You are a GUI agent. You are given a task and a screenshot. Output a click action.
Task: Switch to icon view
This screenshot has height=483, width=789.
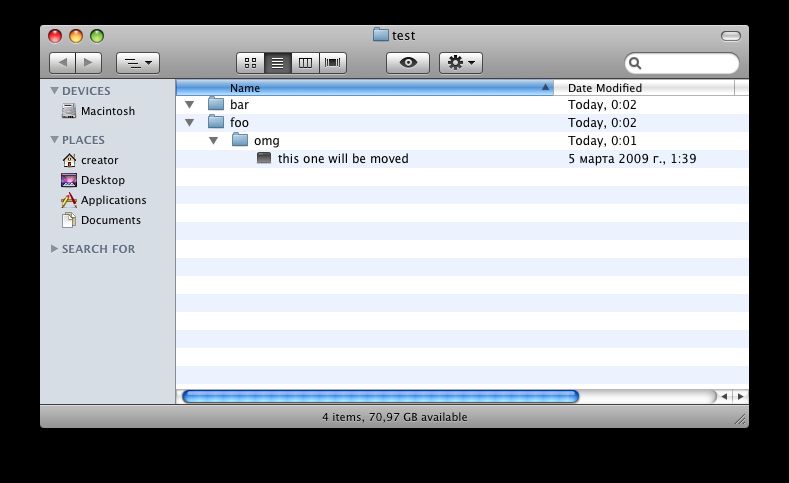coord(250,63)
